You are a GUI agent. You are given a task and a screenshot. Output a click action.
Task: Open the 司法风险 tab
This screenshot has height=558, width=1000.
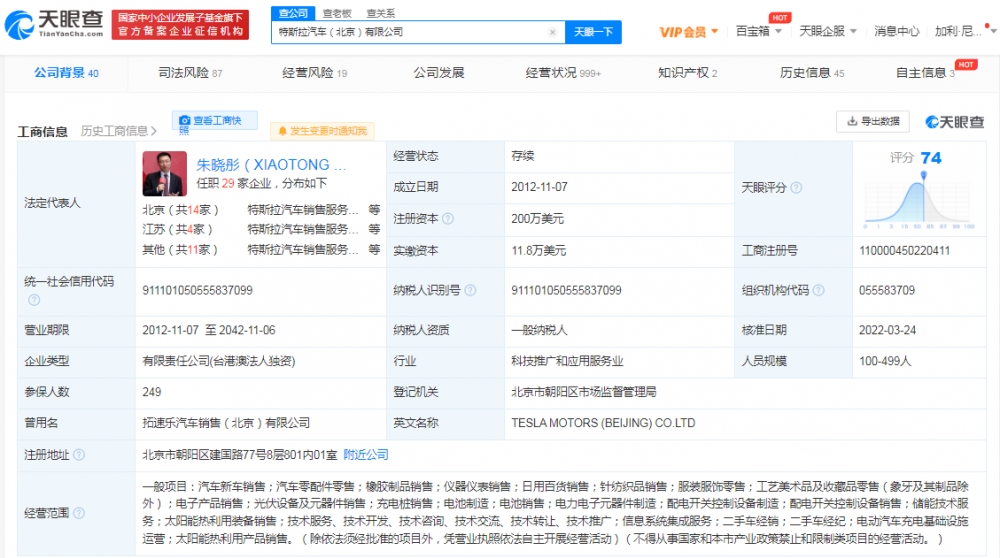pyautogui.click(x=190, y=73)
